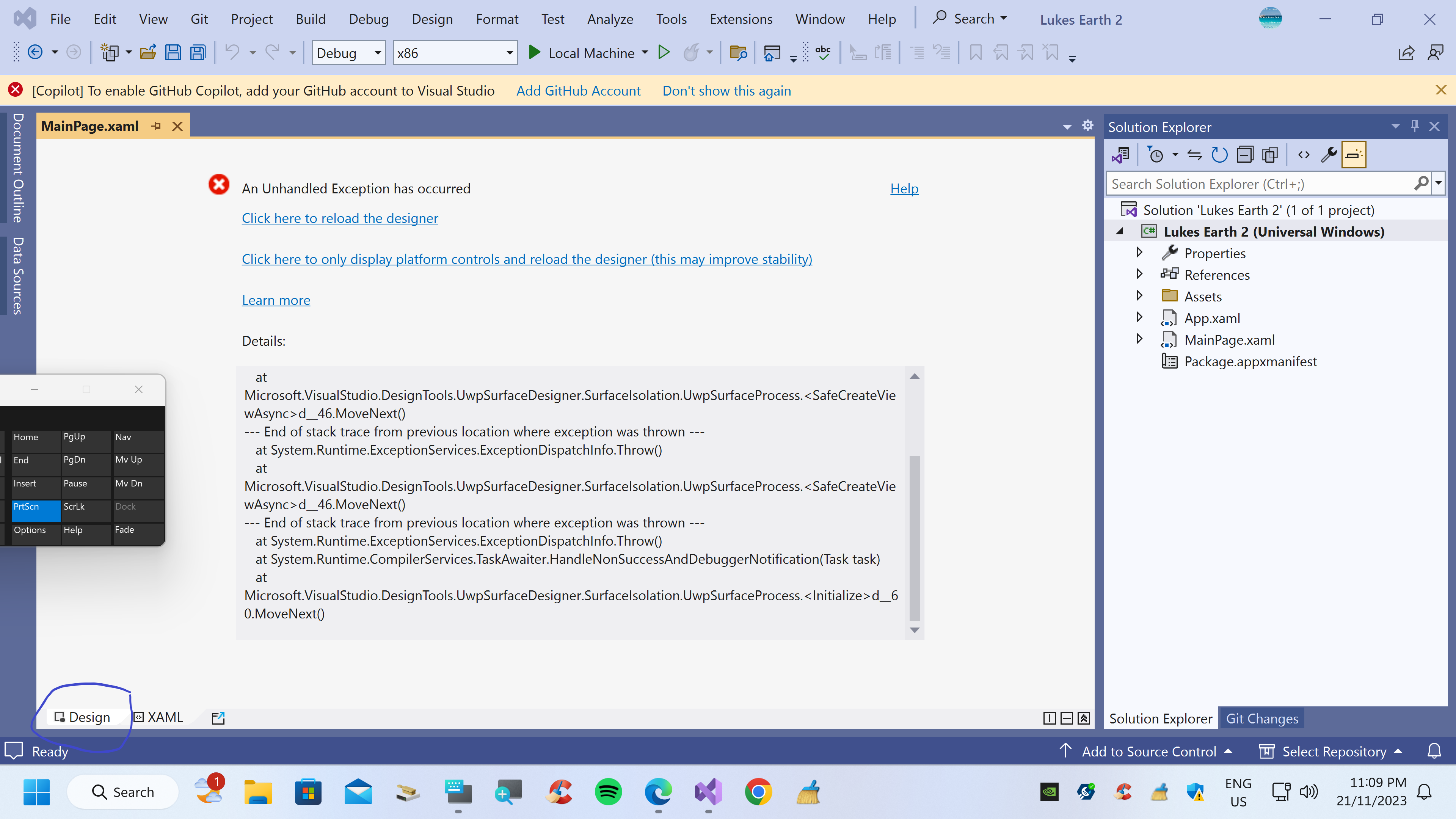Refresh the Solution Explorer
1456x819 pixels.
pos(1219,154)
